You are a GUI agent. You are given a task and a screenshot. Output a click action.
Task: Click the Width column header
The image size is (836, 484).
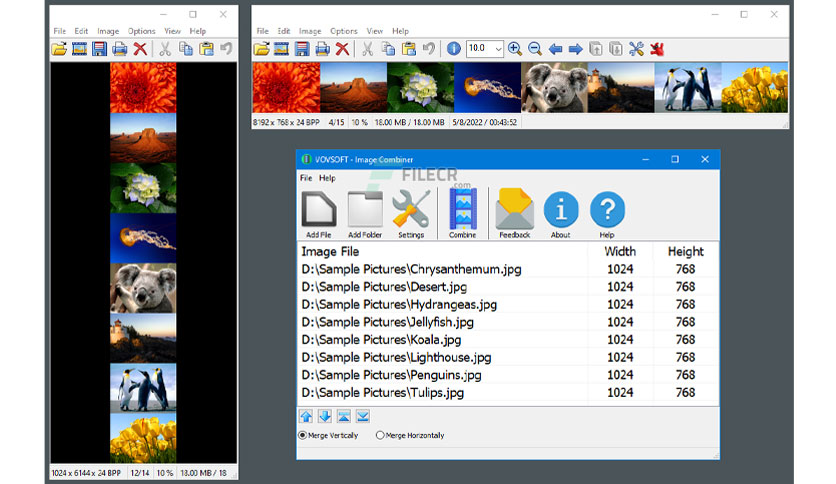(620, 251)
